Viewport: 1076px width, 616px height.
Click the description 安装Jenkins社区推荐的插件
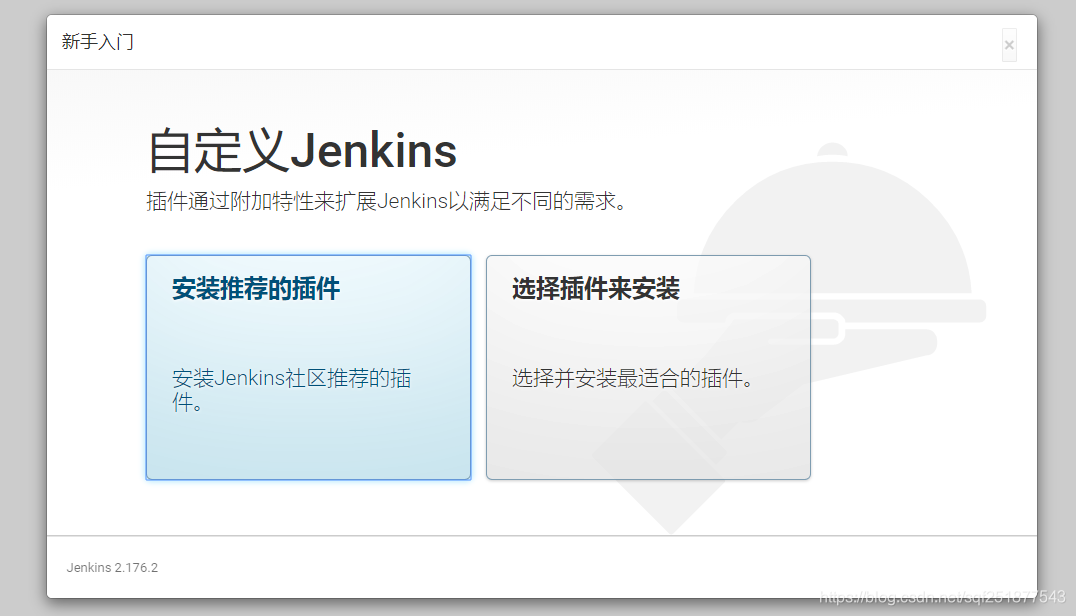click(292, 390)
